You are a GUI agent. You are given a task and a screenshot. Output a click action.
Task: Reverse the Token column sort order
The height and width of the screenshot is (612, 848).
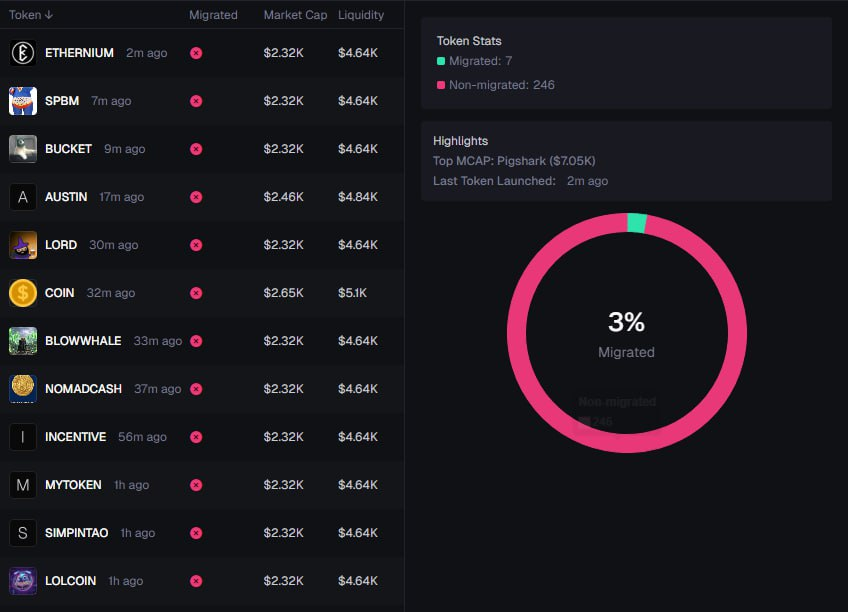point(30,14)
